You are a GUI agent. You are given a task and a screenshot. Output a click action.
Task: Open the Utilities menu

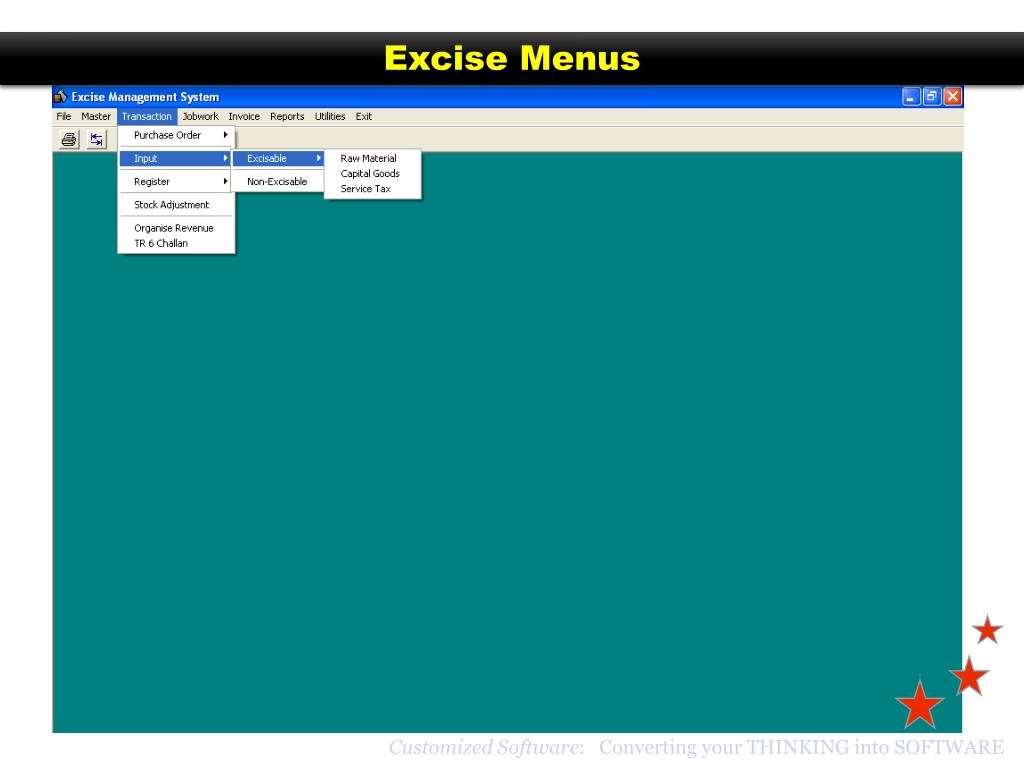pyautogui.click(x=330, y=116)
